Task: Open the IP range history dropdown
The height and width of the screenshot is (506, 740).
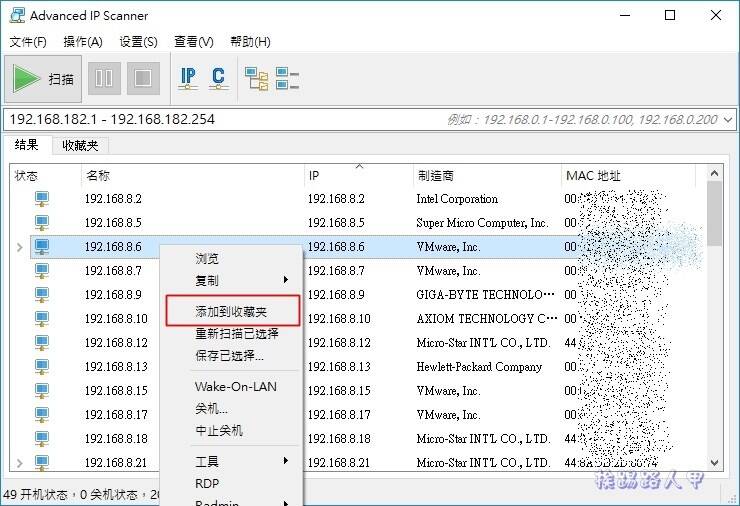Action: (x=728, y=120)
